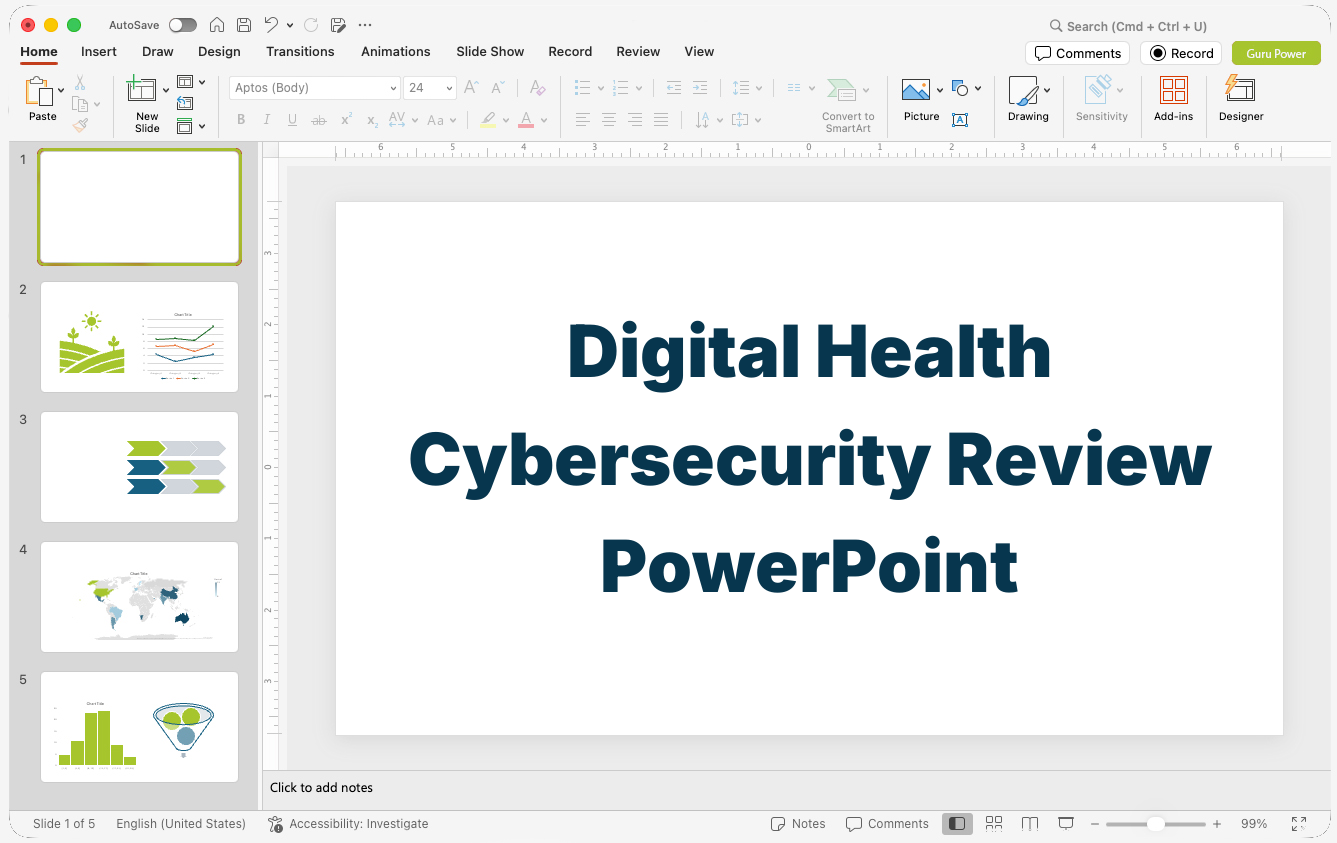Increase font size with large A
The height and width of the screenshot is (843, 1337).
pyautogui.click(x=472, y=88)
